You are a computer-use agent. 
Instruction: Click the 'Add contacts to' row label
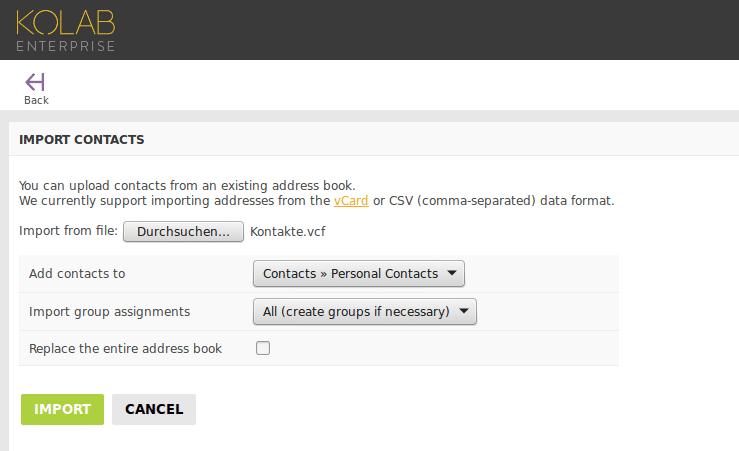click(77, 274)
